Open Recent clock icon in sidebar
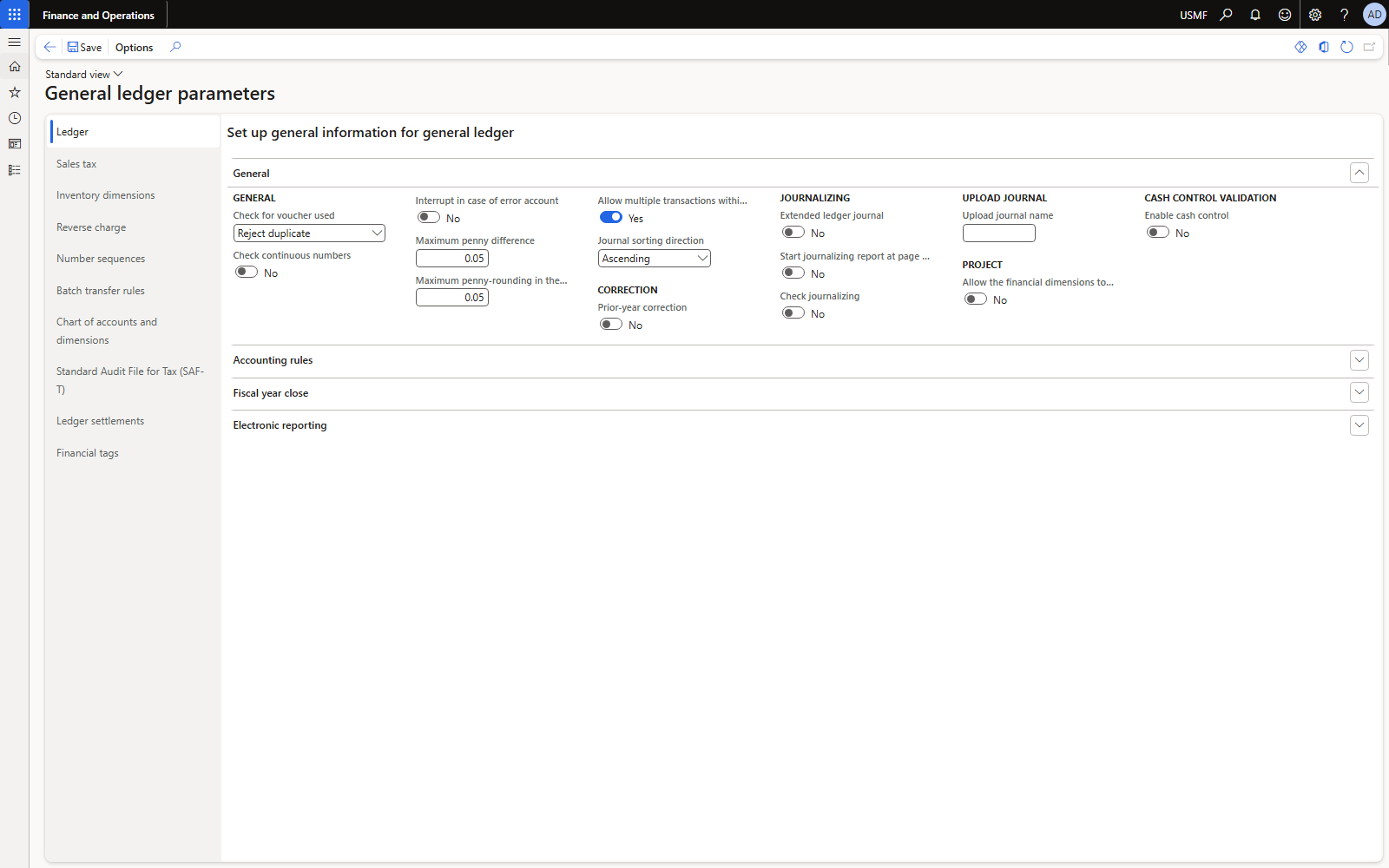Viewport: 1389px width, 868px height. click(15, 118)
